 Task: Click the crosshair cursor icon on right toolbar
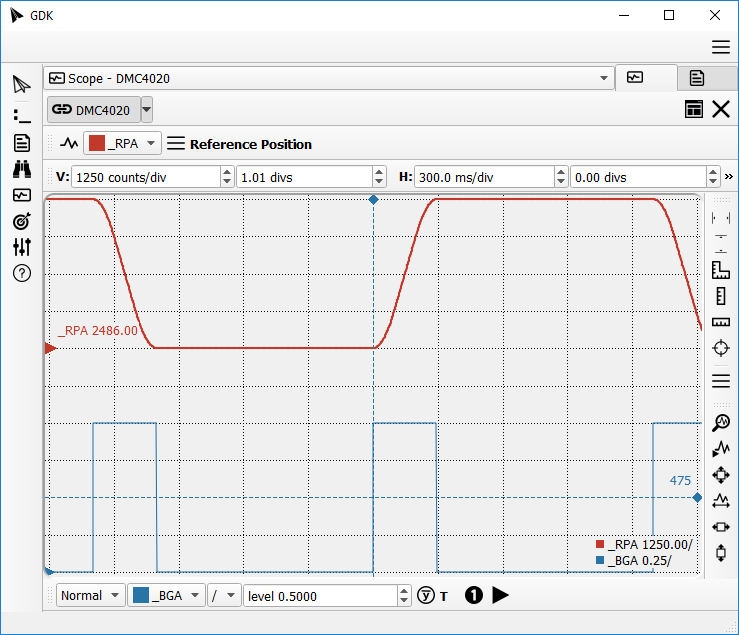click(x=720, y=348)
